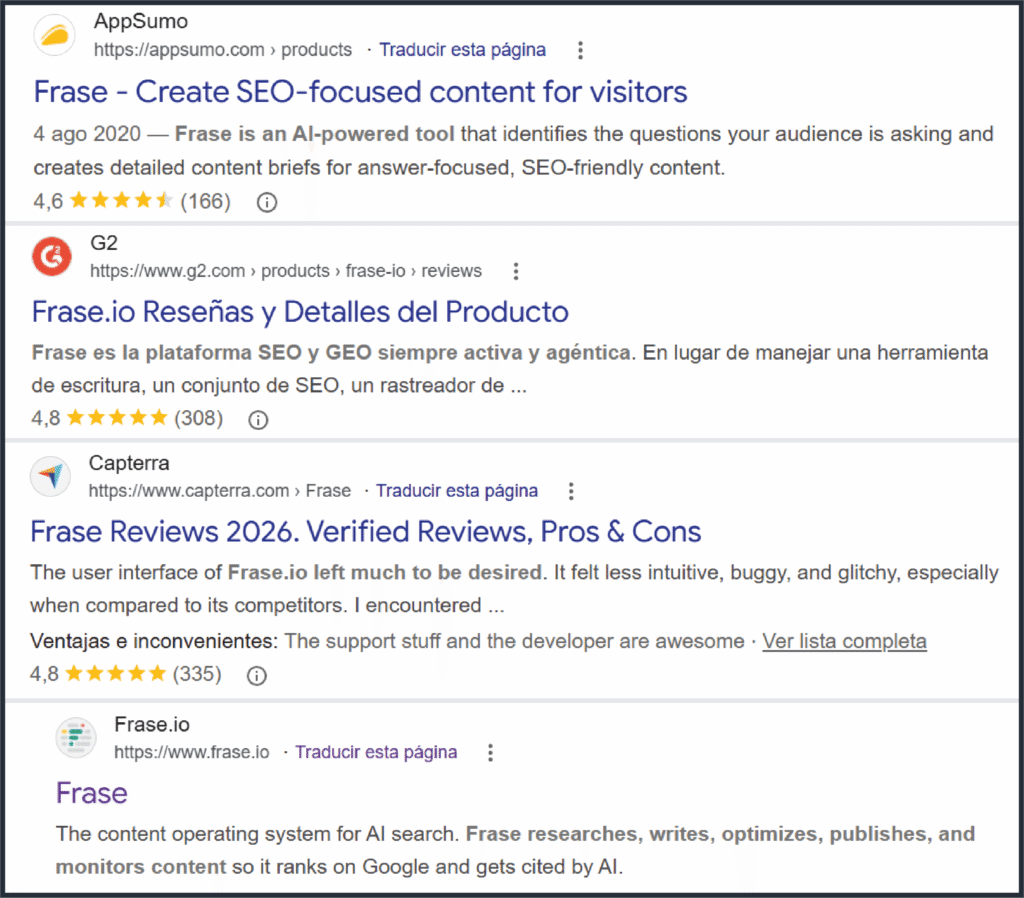This screenshot has height=898, width=1024.
Task: Open 'Frase.io Reseñas y Detalles del Producto'
Action: (300, 312)
